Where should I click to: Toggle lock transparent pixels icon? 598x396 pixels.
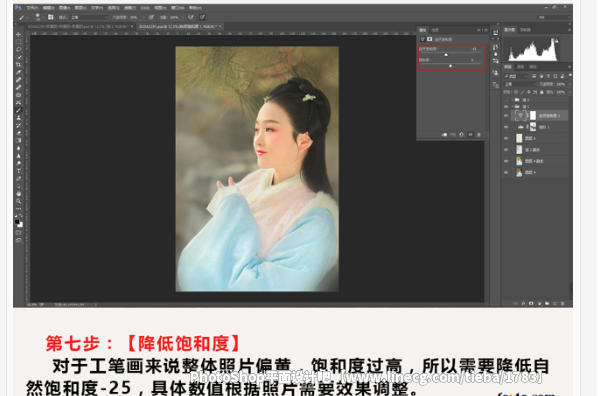(516, 92)
